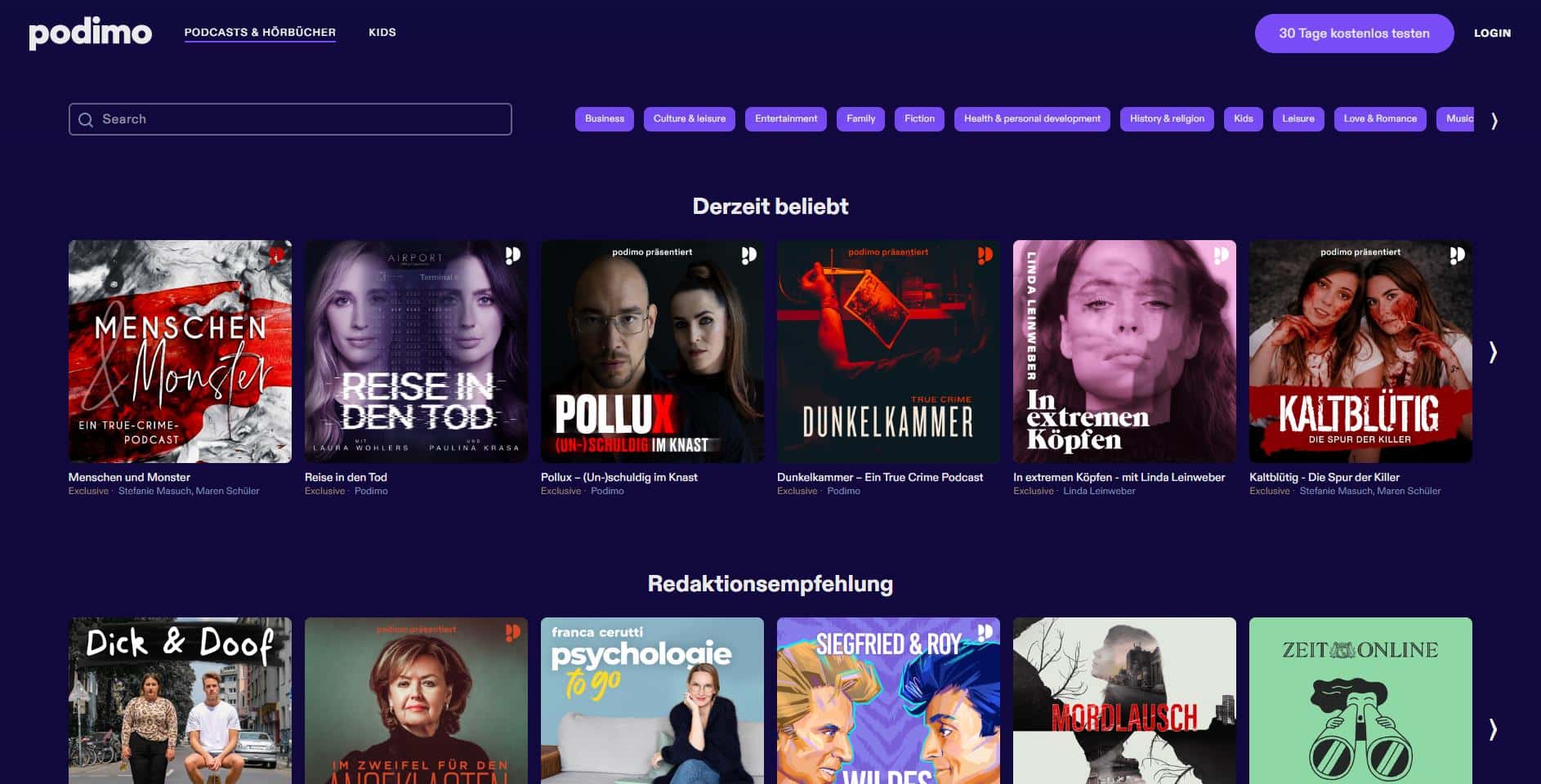
Task: Show next podcasts in Redaktionsempfehlung
Action: (x=1493, y=729)
